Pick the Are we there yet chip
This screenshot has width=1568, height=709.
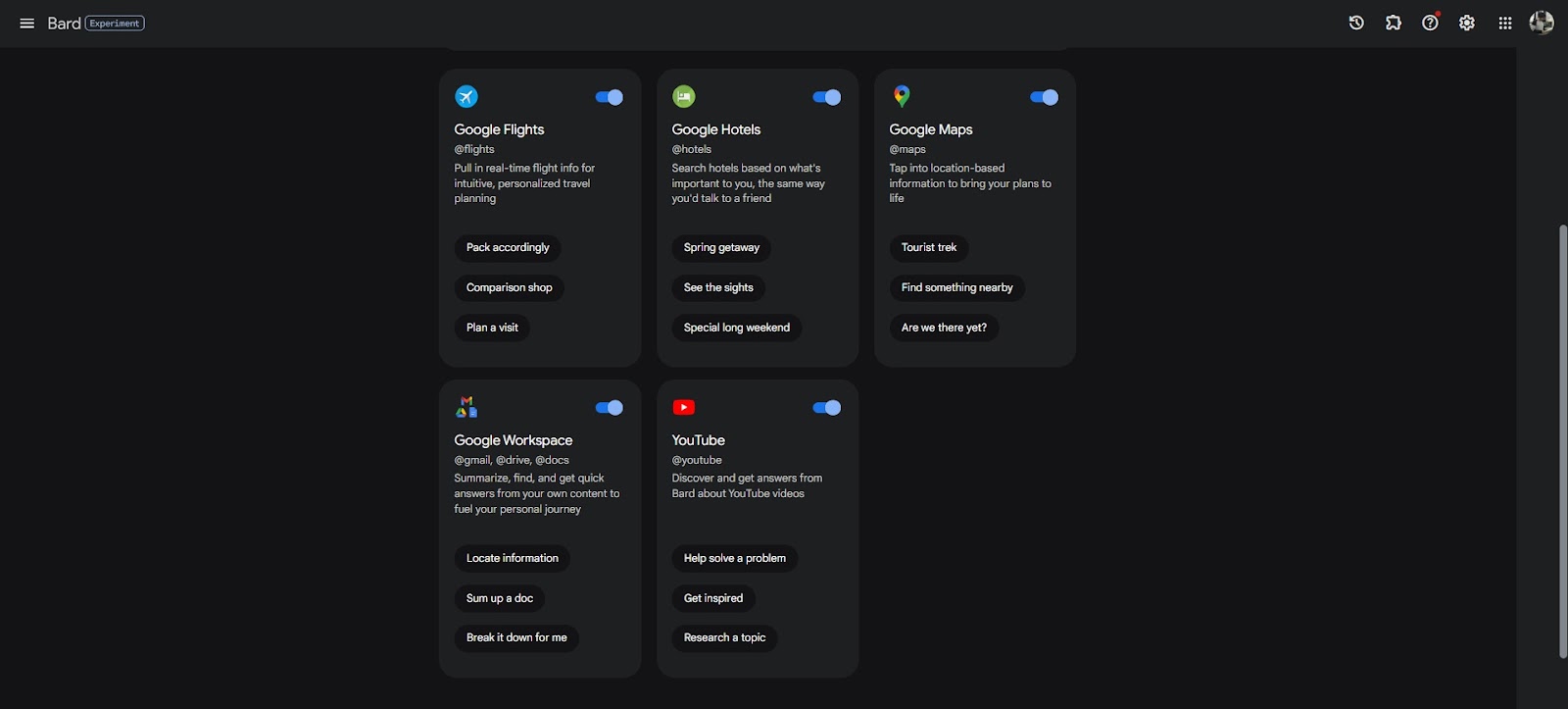pos(944,328)
